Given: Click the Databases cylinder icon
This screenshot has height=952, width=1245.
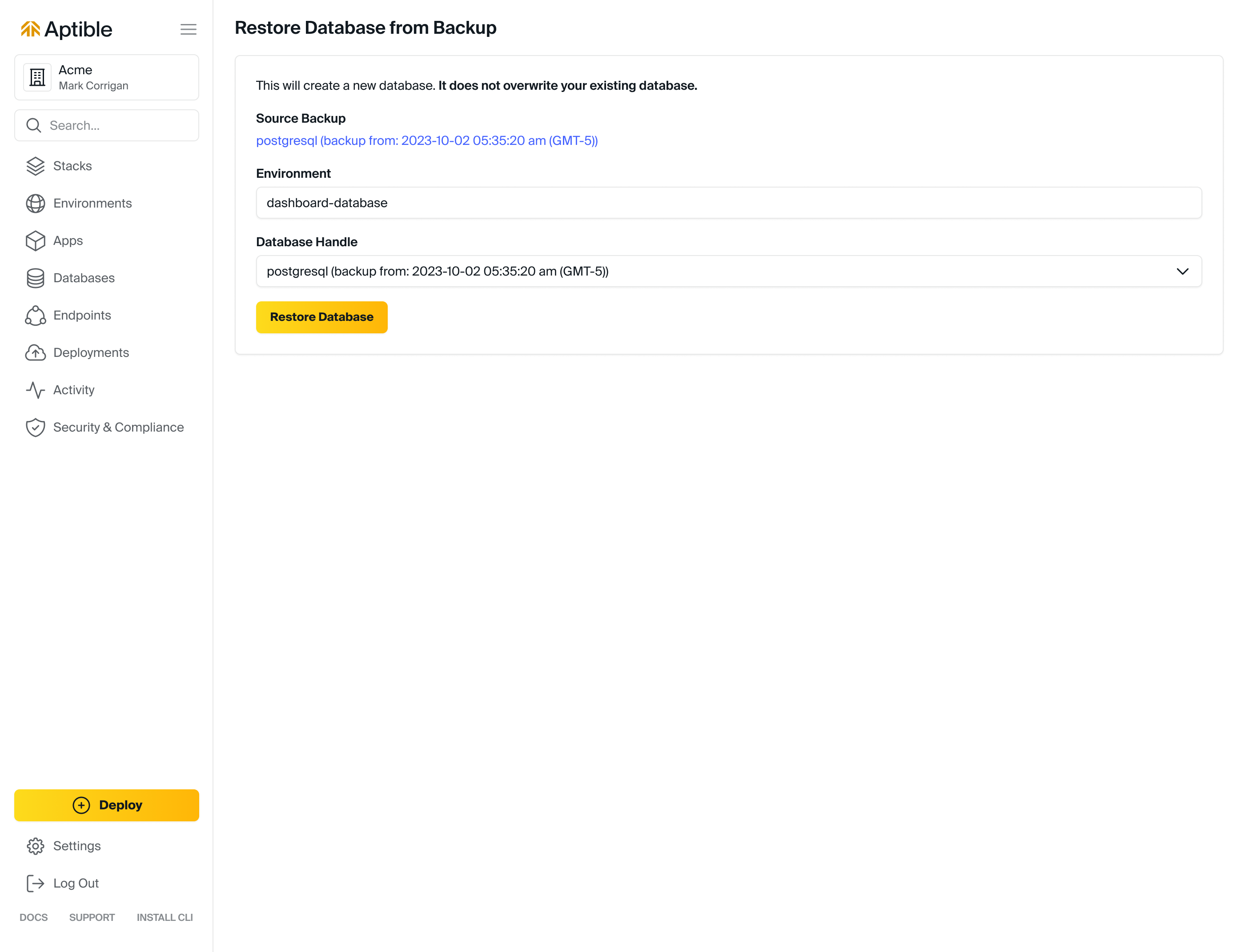Looking at the screenshot, I should point(35,278).
